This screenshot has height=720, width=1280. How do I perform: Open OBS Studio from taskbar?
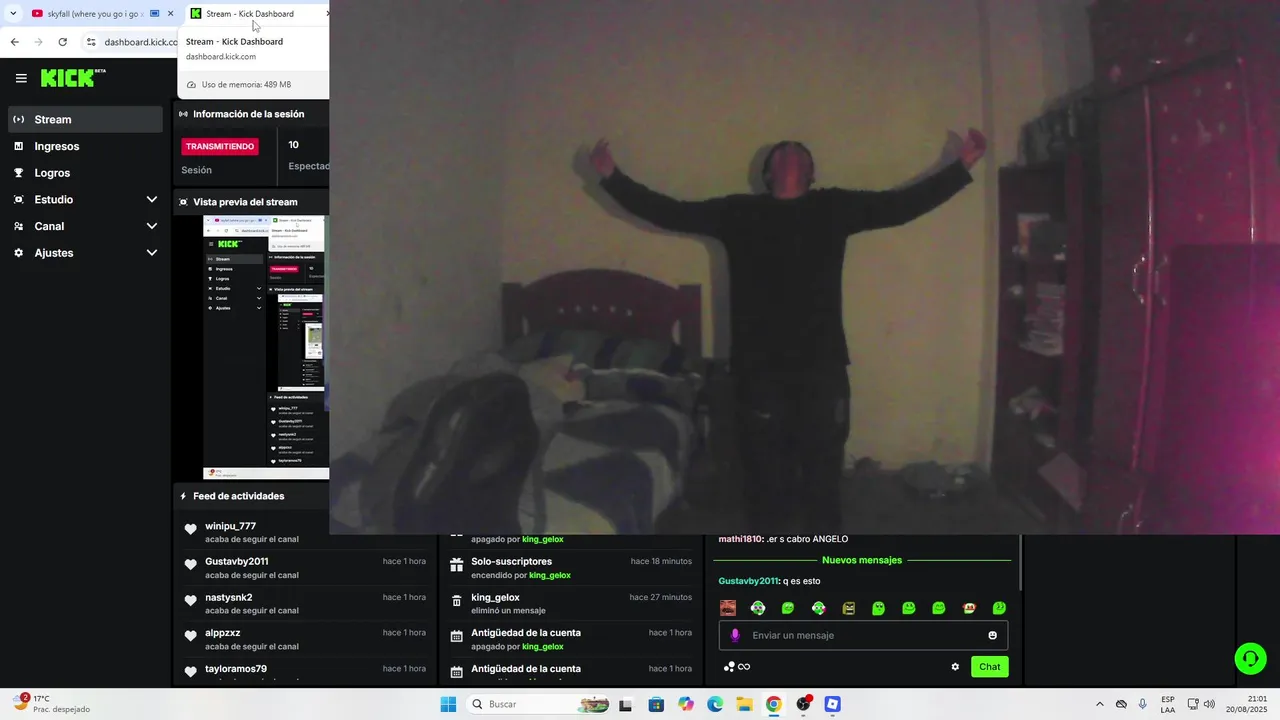point(803,704)
